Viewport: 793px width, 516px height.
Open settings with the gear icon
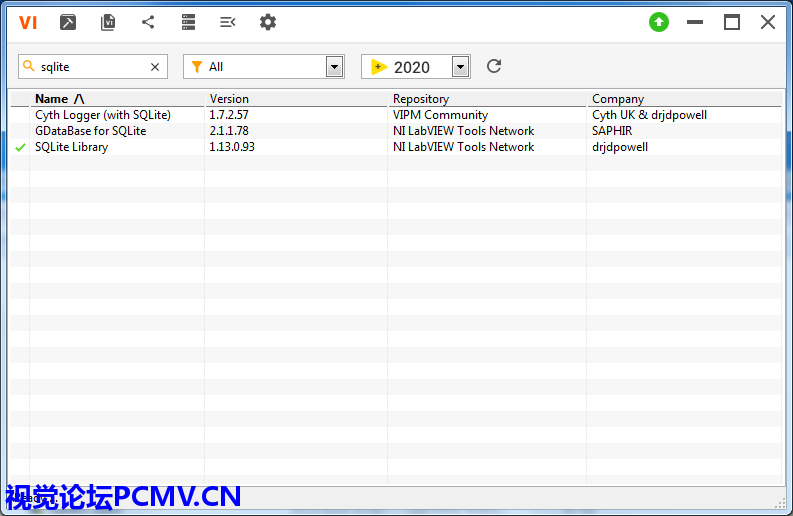coord(268,22)
